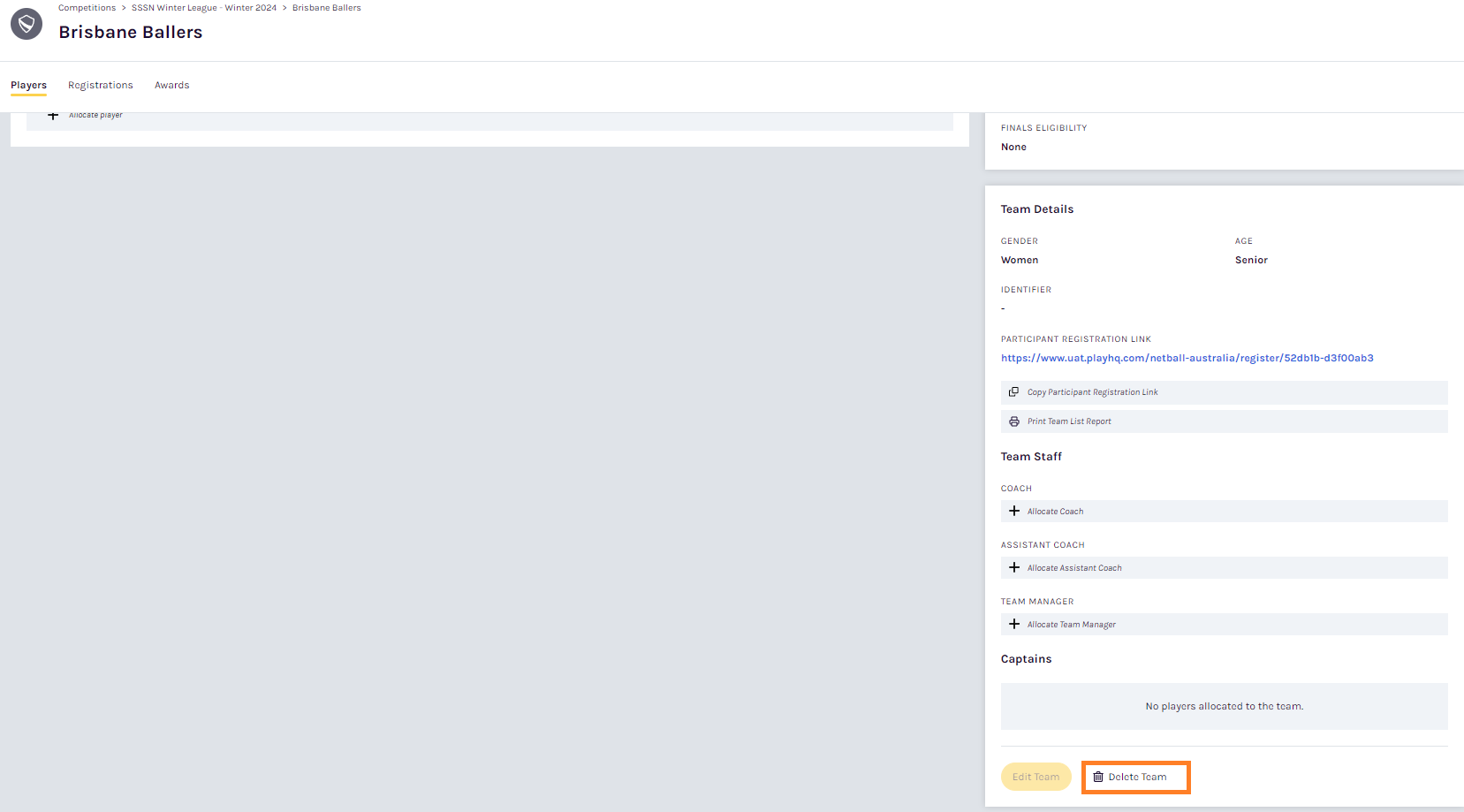Image resolution: width=1464 pixels, height=812 pixels.
Task: Click the Allocate Team Manager row
Action: coord(1223,625)
